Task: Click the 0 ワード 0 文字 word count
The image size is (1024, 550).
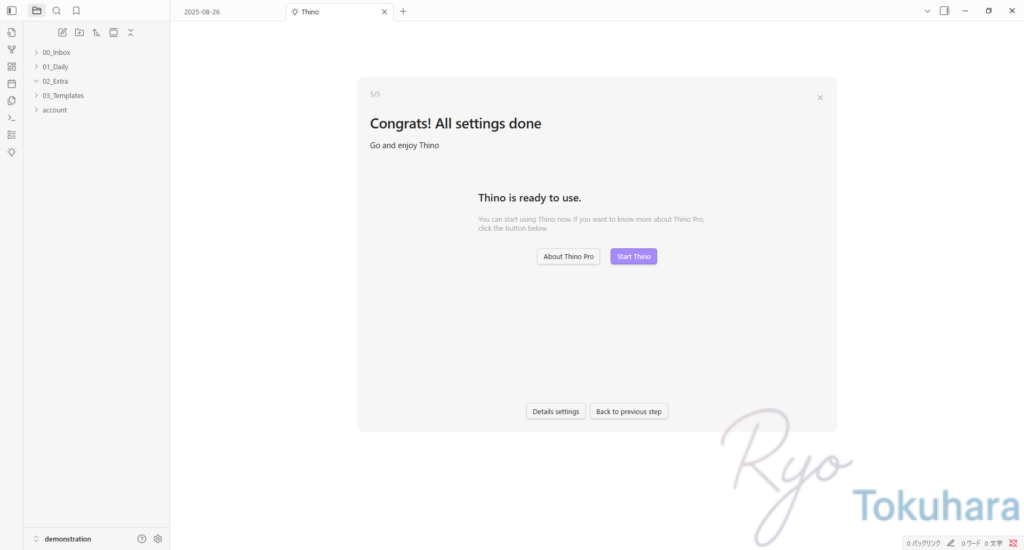Action: [x=982, y=543]
